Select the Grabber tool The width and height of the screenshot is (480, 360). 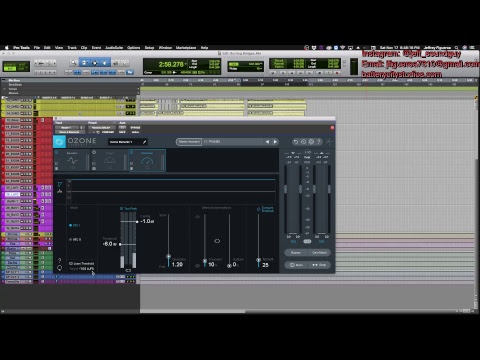pos(105,62)
